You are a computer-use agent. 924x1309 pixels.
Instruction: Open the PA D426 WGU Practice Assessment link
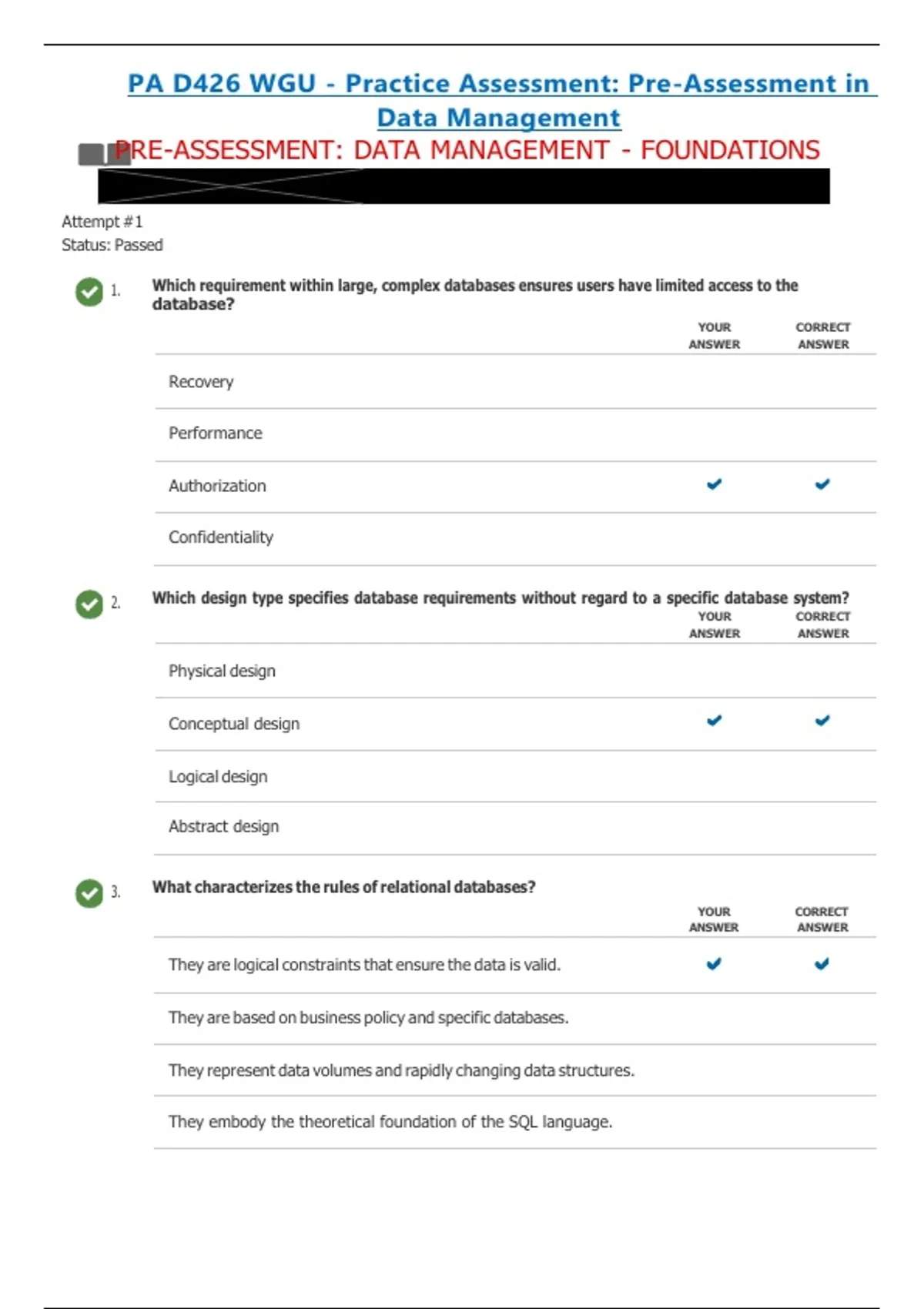[502, 83]
